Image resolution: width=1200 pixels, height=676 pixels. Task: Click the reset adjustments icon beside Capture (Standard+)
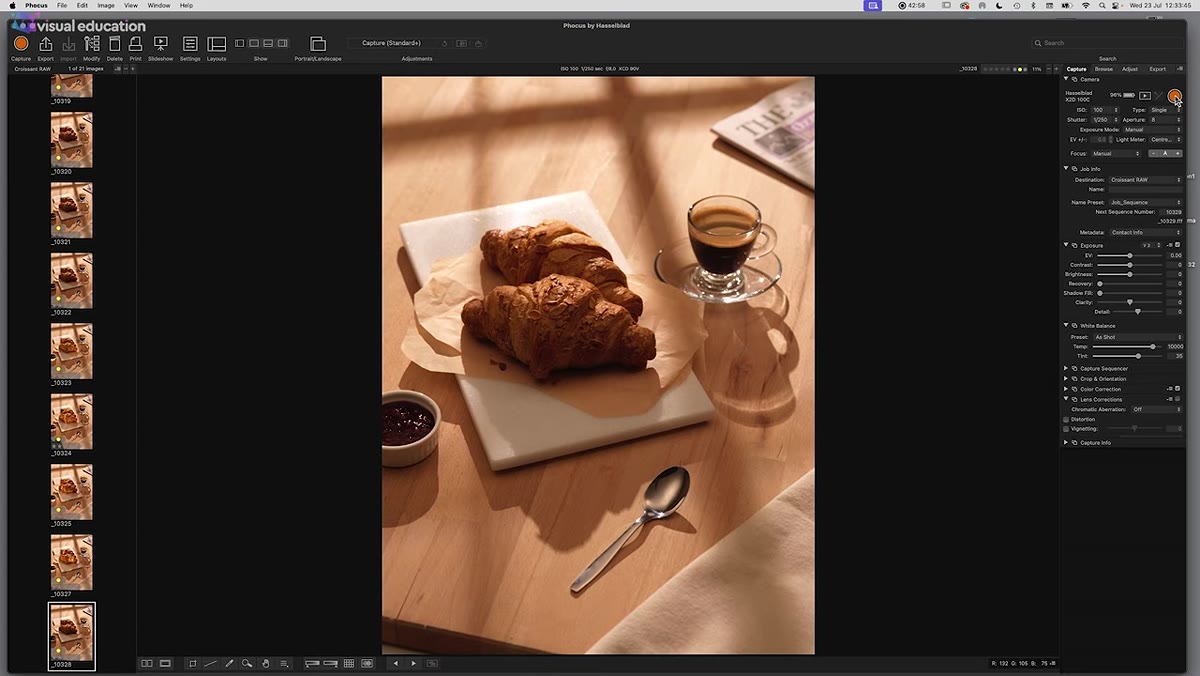[x=445, y=43]
